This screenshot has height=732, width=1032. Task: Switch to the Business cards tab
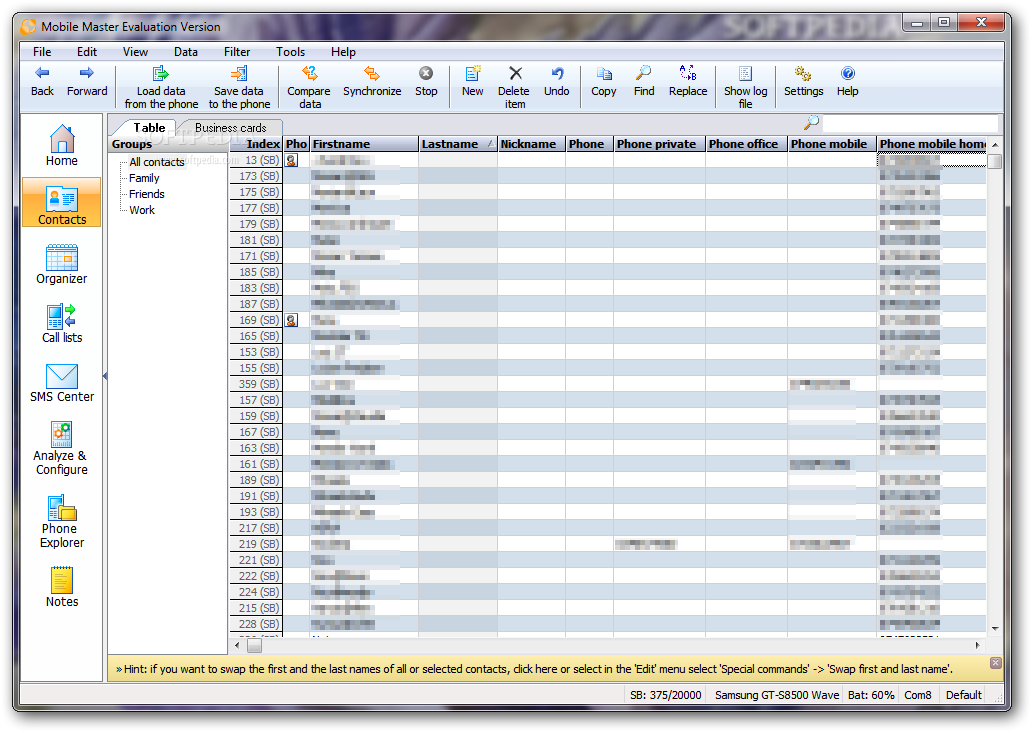(x=230, y=128)
